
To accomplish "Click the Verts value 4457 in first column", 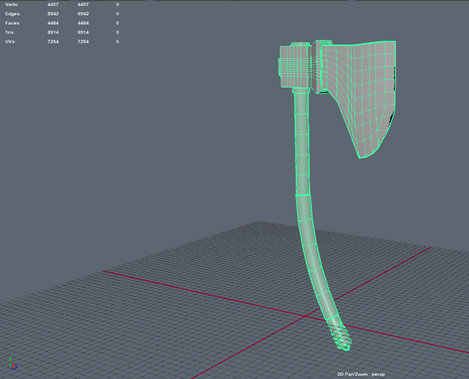I will [x=53, y=4].
